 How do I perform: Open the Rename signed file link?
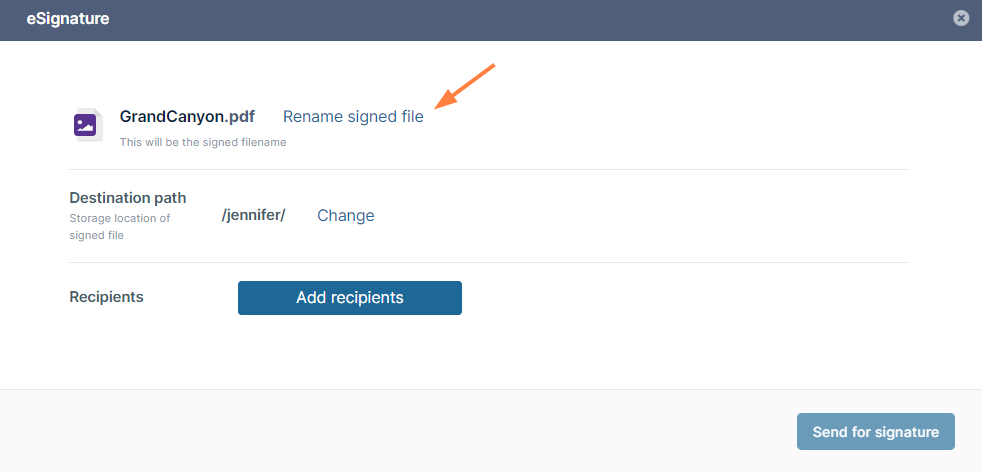pyautogui.click(x=353, y=116)
